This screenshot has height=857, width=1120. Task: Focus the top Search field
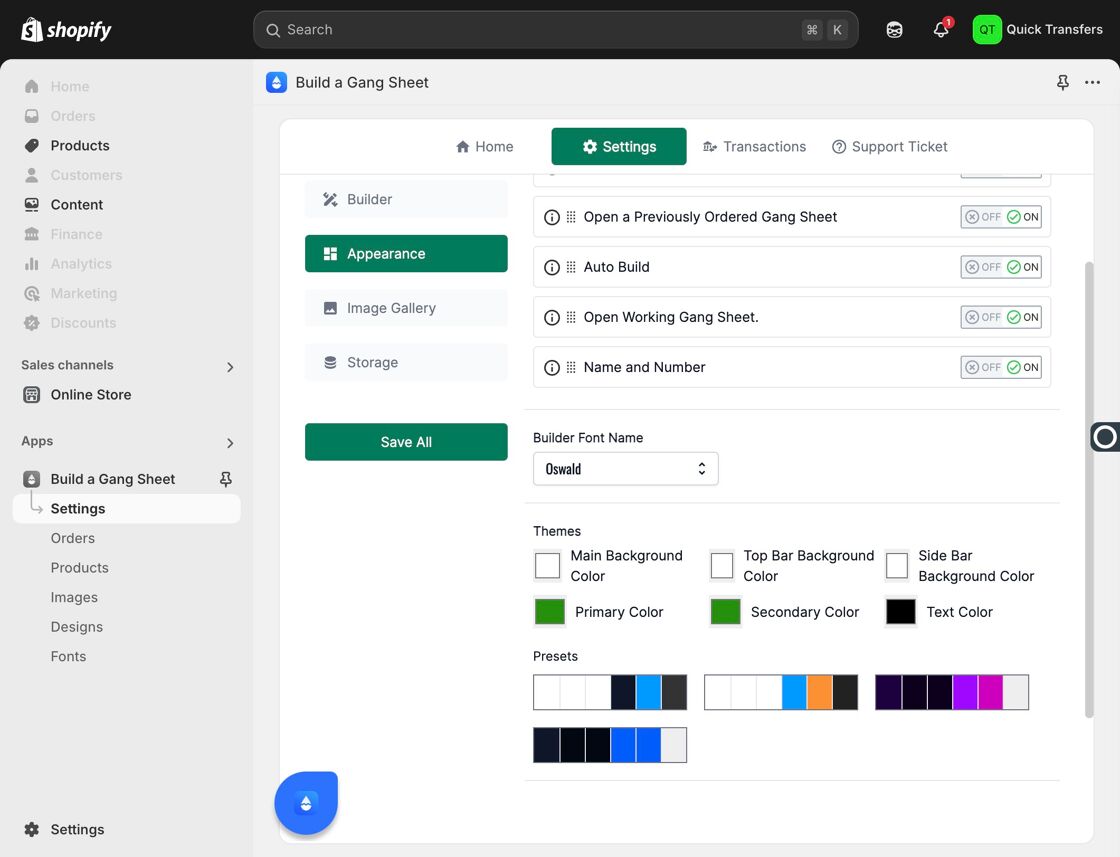tap(556, 30)
